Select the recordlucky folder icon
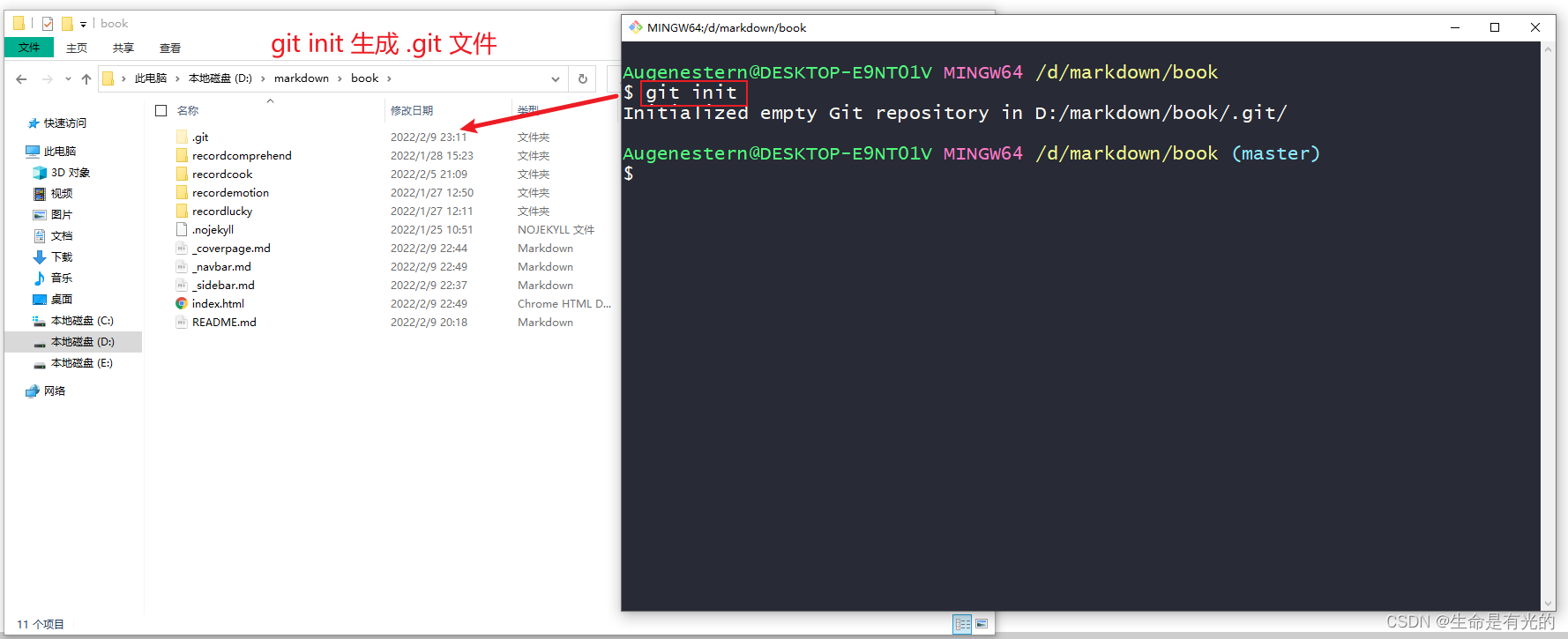This screenshot has width=1568, height=639. pyautogui.click(x=182, y=212)
